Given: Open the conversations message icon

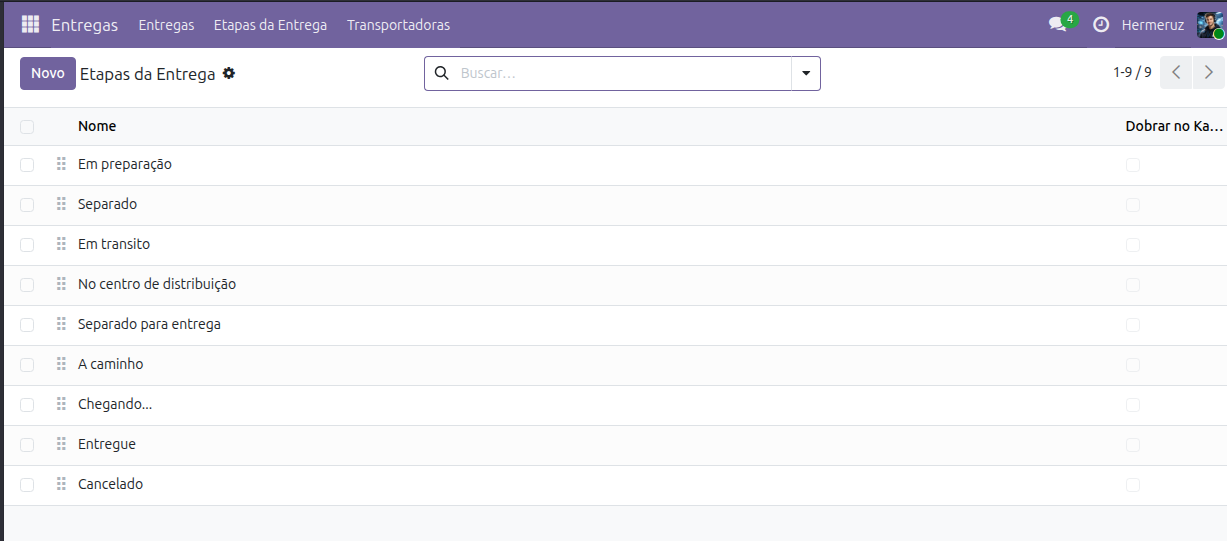Looking at the screenshot, I should (x=1057, y=24).
